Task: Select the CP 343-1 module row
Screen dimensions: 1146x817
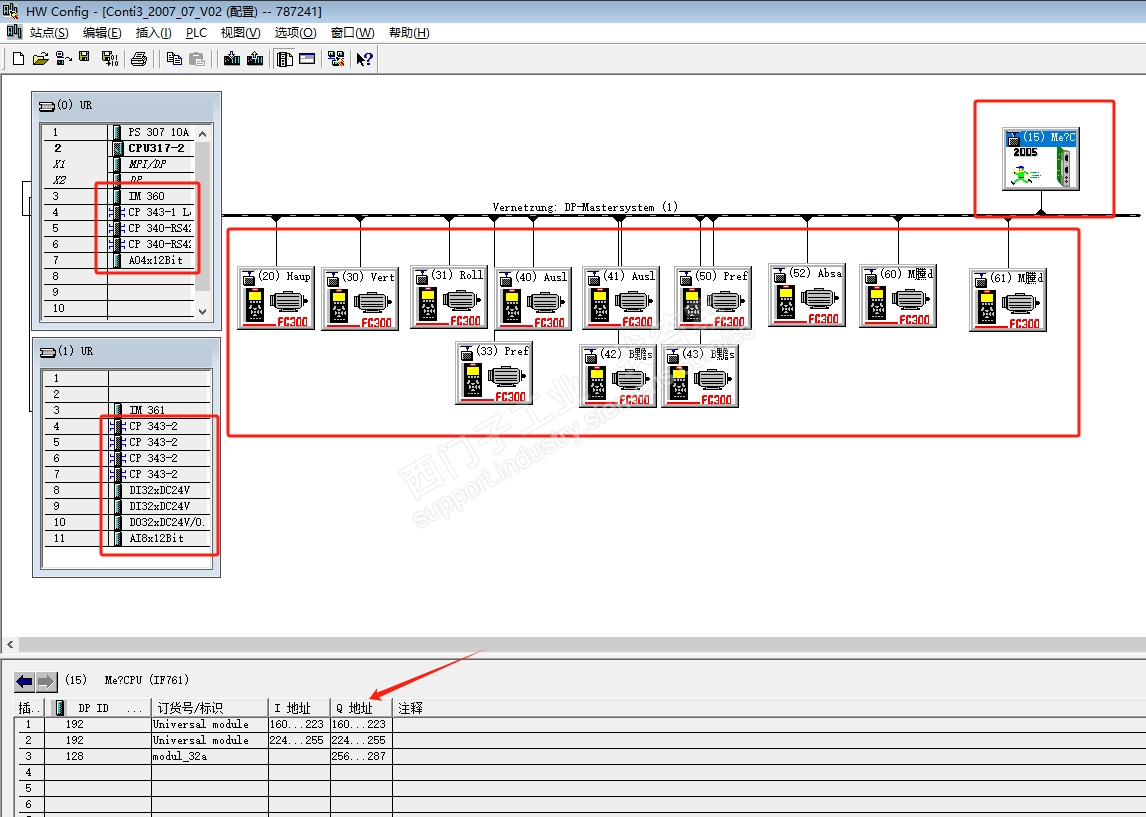Action: [x=118, y=212]
